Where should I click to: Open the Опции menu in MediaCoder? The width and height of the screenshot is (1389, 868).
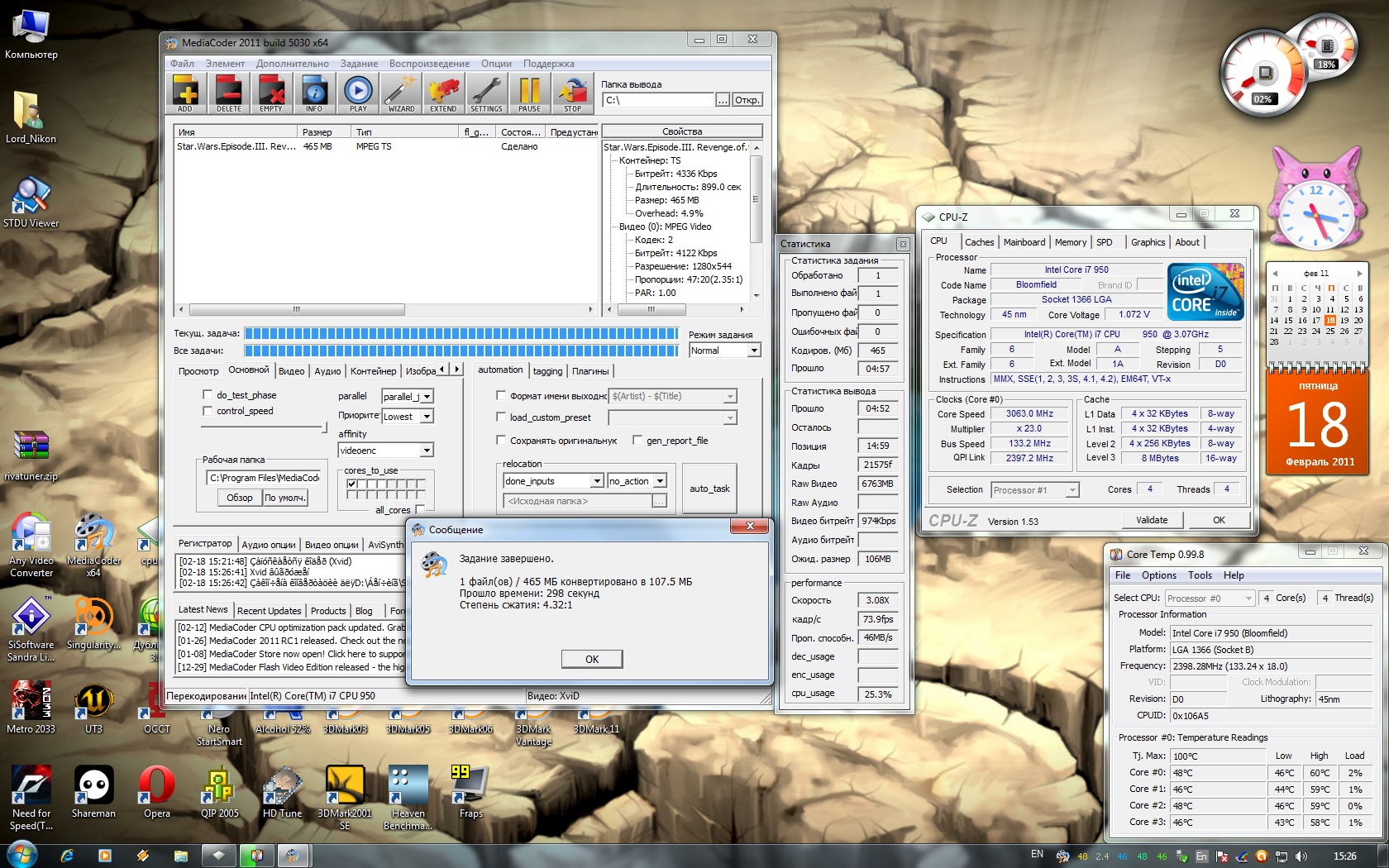tap(496, 64)
